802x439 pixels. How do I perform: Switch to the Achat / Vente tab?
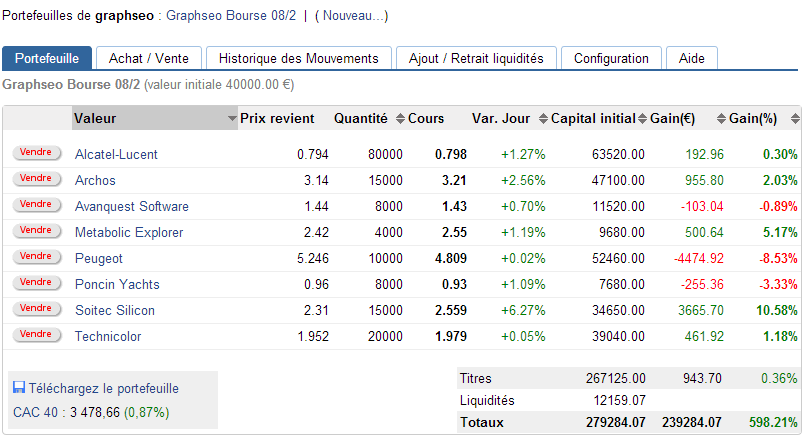[x=149, y=58]
